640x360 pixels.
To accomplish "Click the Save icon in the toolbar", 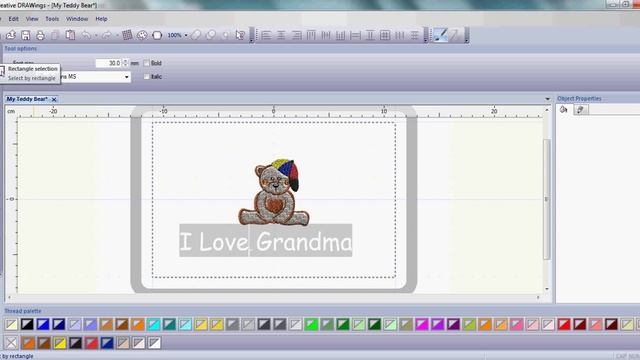I will tap(25, 36).
